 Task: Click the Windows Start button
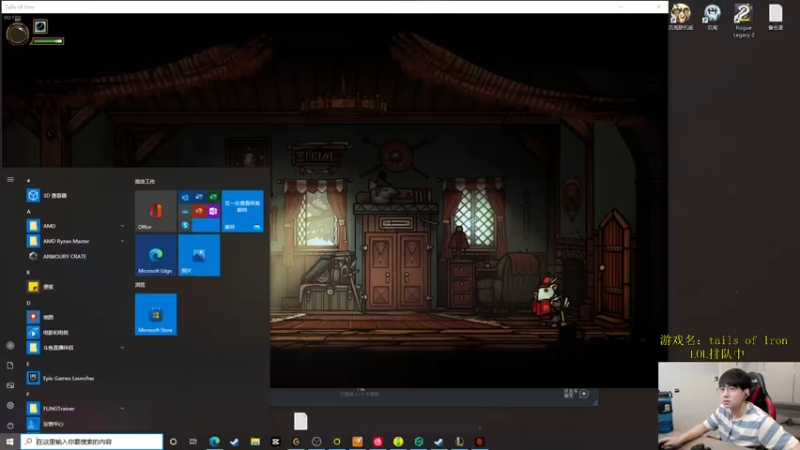coord(10,442)
